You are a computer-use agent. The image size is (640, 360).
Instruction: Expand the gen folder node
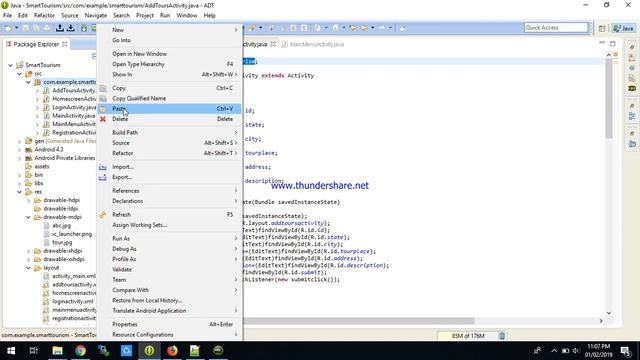click(20, 141)
